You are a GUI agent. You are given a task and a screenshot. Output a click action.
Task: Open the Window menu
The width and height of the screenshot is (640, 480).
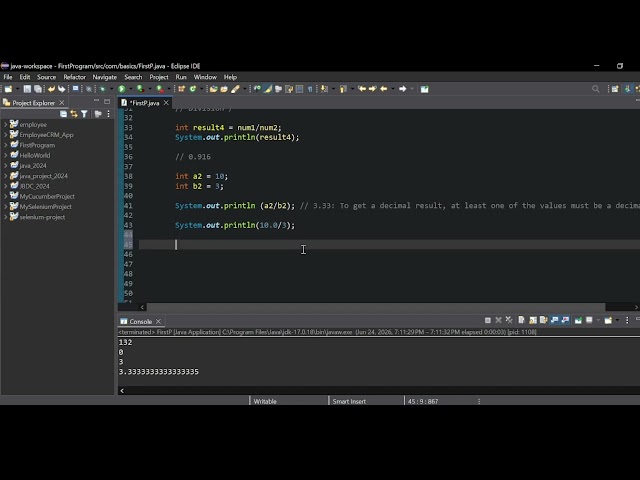coord(205,77)
